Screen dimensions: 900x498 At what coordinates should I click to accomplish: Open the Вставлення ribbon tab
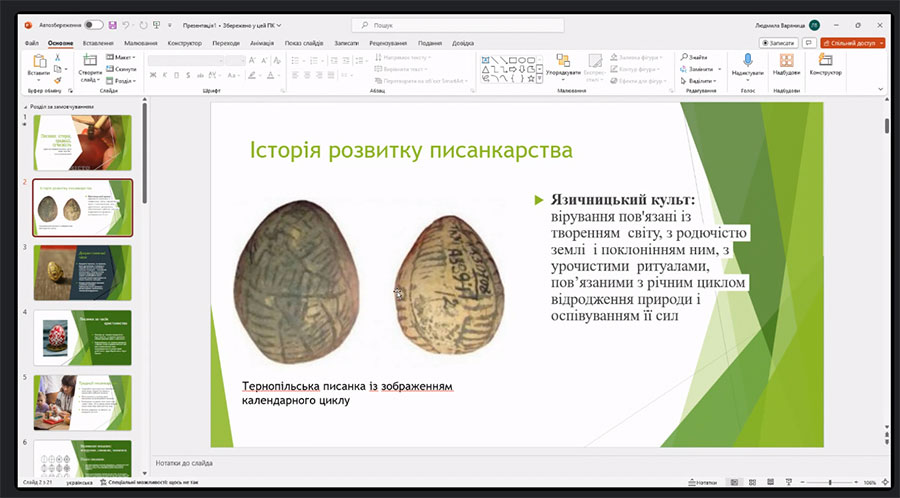(98, 43)
